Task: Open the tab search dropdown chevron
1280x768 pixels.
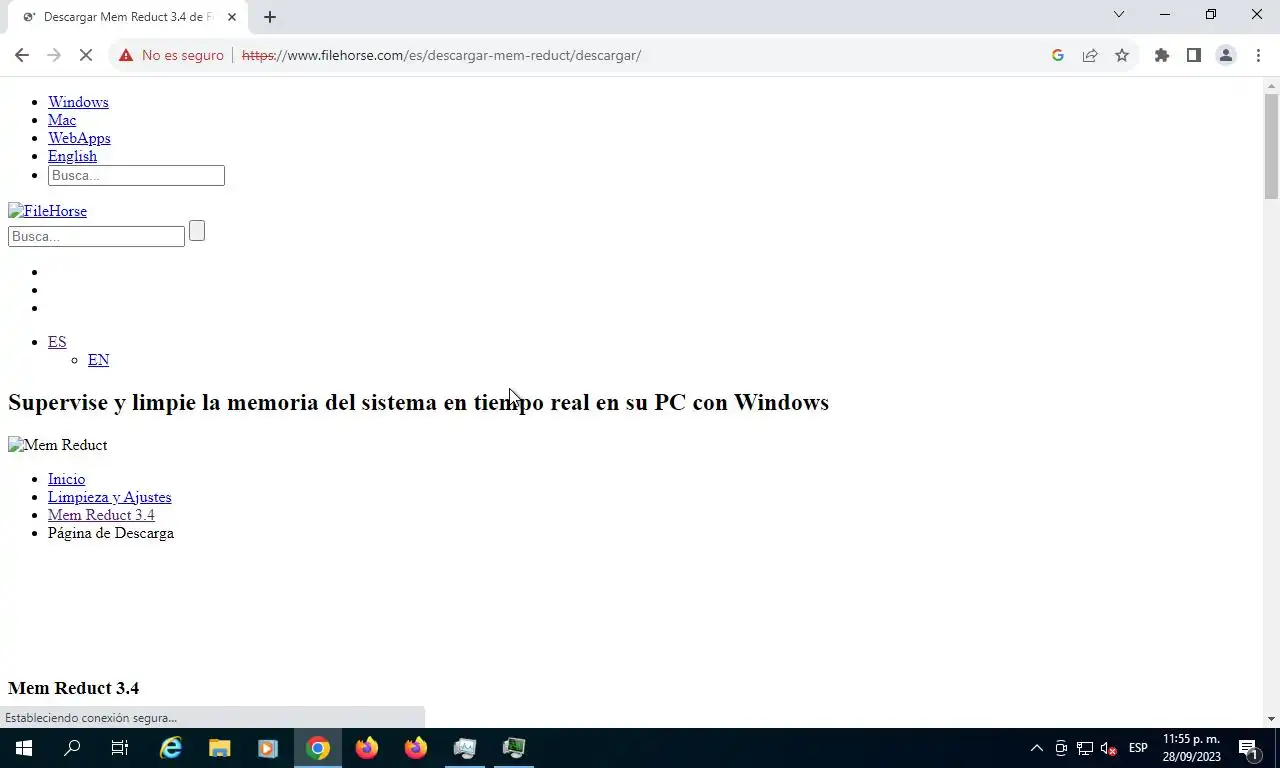Action: pos(1119,14)
